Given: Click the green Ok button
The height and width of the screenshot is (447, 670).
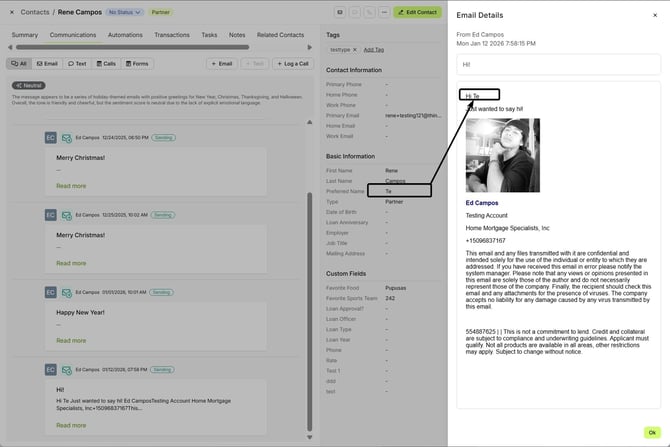Looking at the screenshot, I should (651, 432).
